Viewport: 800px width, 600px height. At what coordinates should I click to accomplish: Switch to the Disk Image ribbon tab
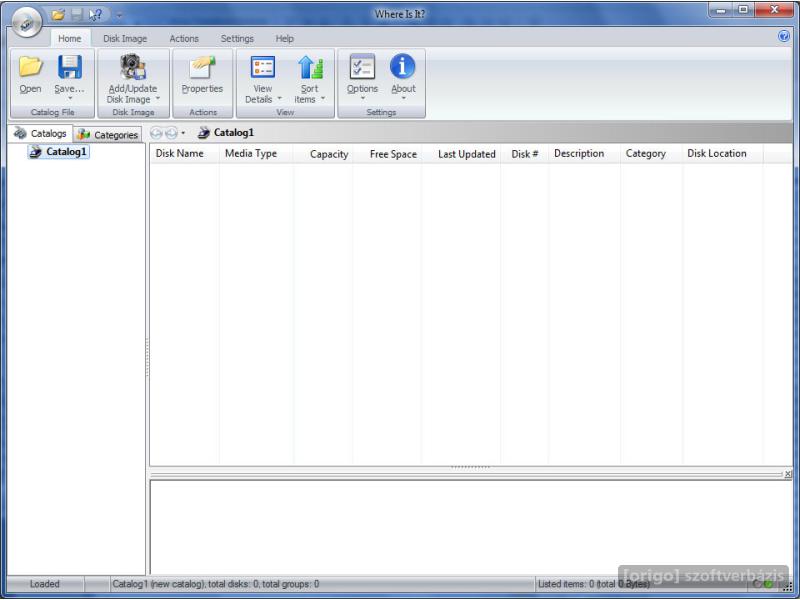125,39
